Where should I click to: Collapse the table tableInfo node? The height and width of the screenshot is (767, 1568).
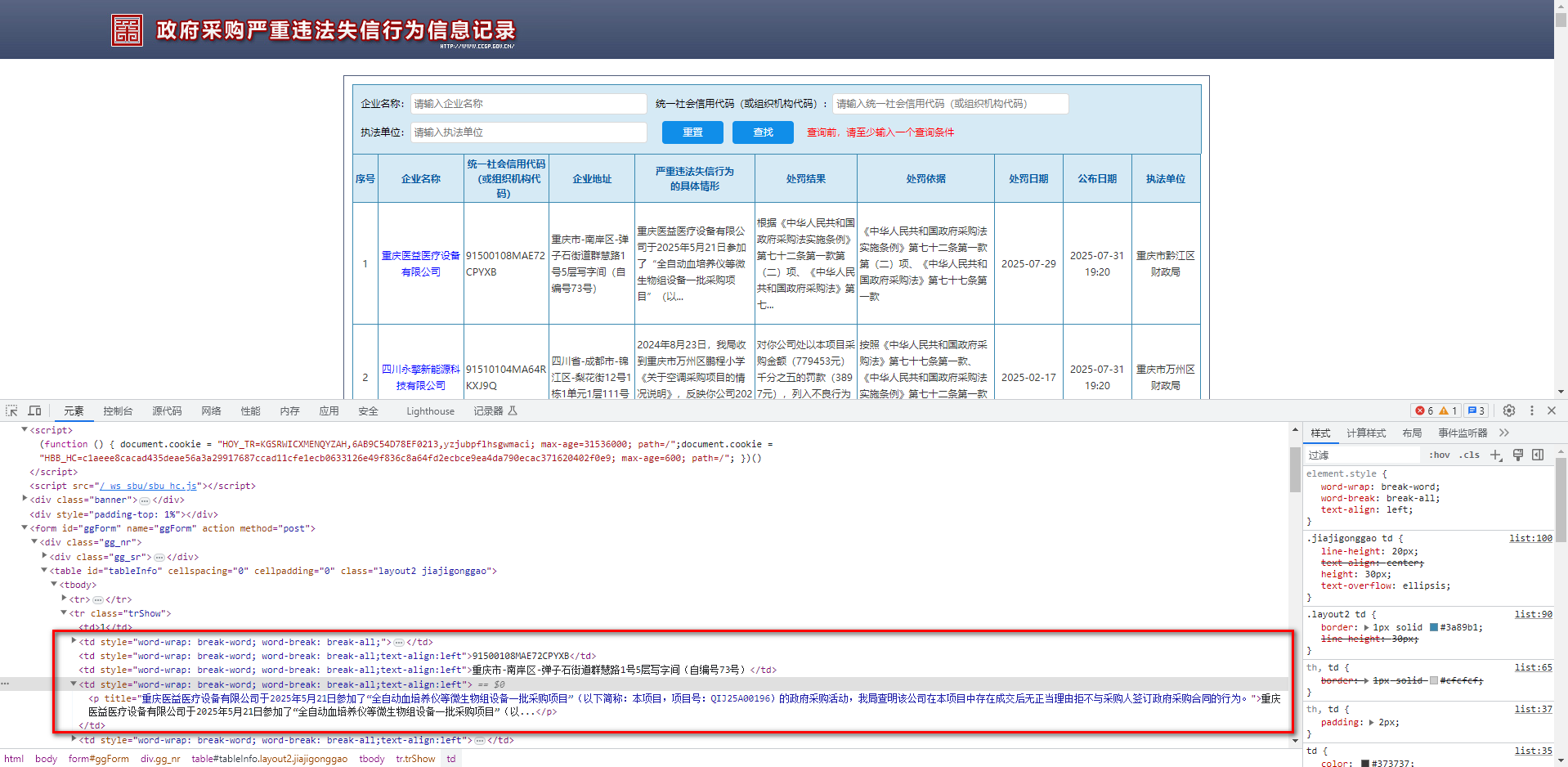click(44, 570)
